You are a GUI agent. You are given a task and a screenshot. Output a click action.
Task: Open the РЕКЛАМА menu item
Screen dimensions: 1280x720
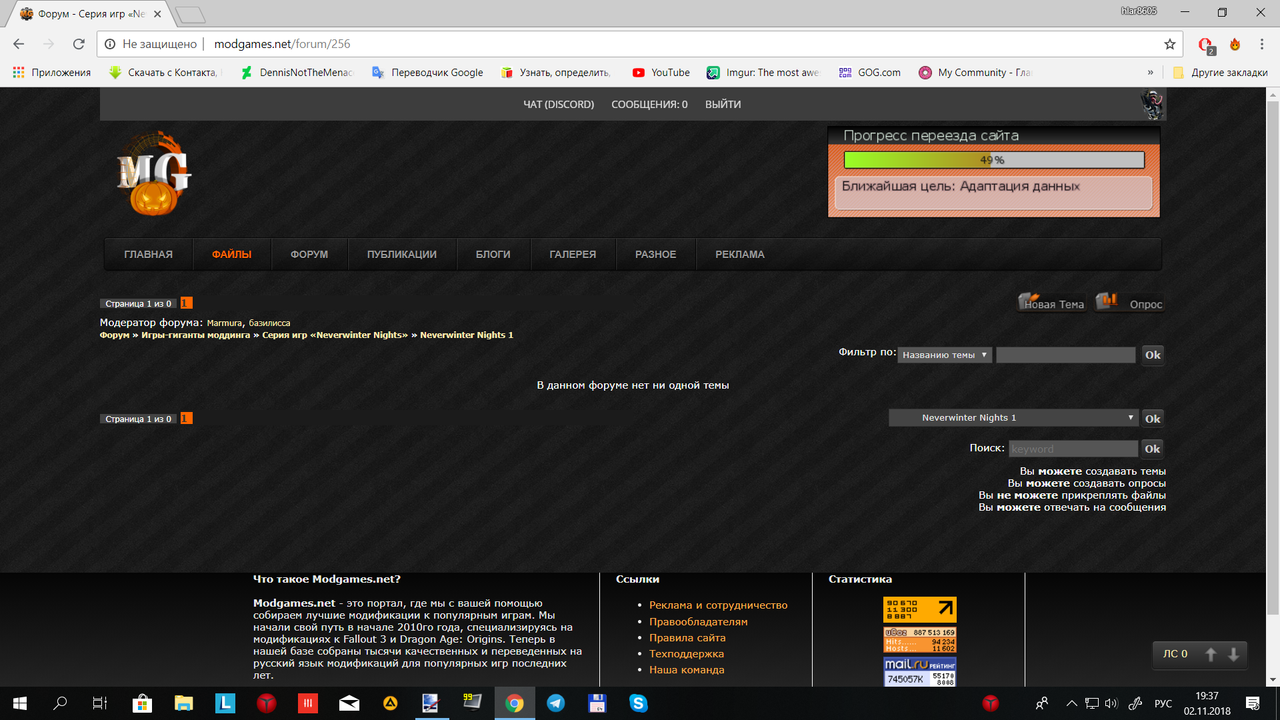pos(739,254)
